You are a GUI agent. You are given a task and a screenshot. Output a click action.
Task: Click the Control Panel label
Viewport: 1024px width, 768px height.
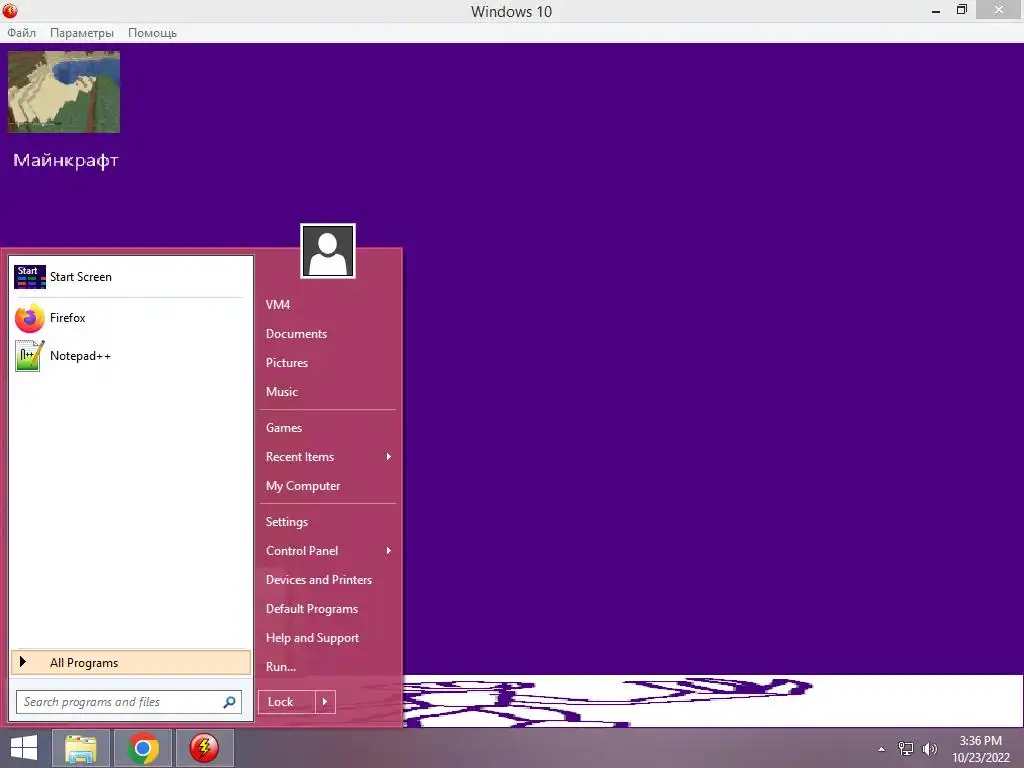[302, 551]
